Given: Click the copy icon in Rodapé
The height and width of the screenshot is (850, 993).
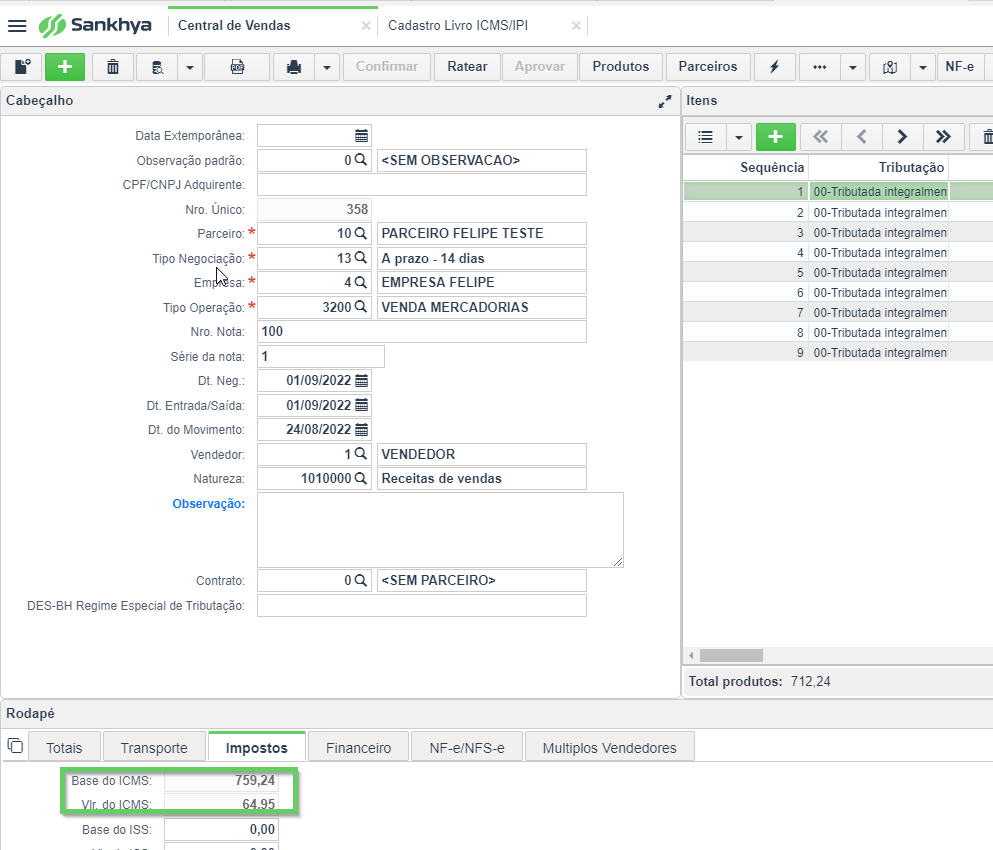Looking at the screenshot, I should tap(15, 745).
